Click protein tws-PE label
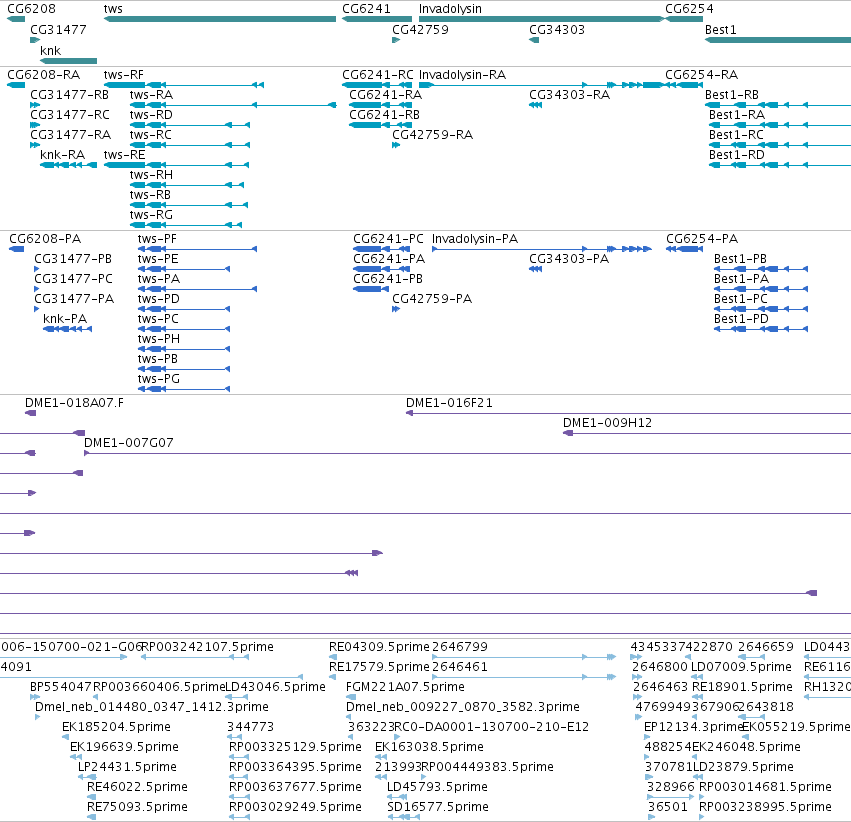Image resolution: width=851 pixels, height=822 pixels. click(158, 259)
